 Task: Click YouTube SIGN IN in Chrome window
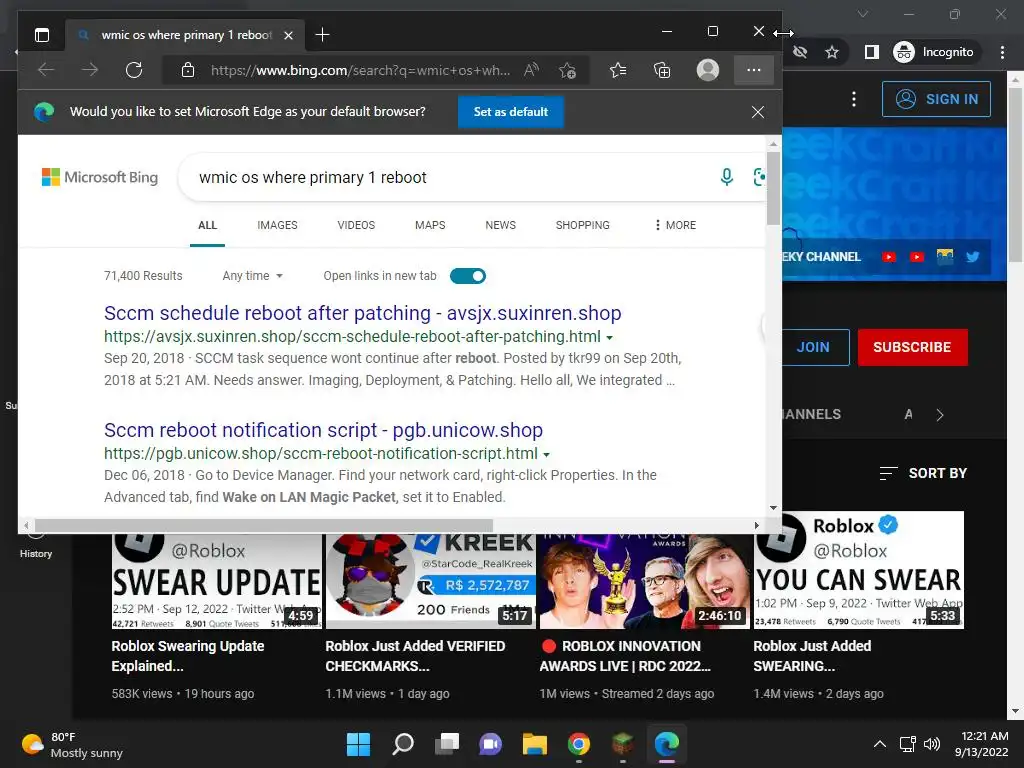click(x=936, y=99)
